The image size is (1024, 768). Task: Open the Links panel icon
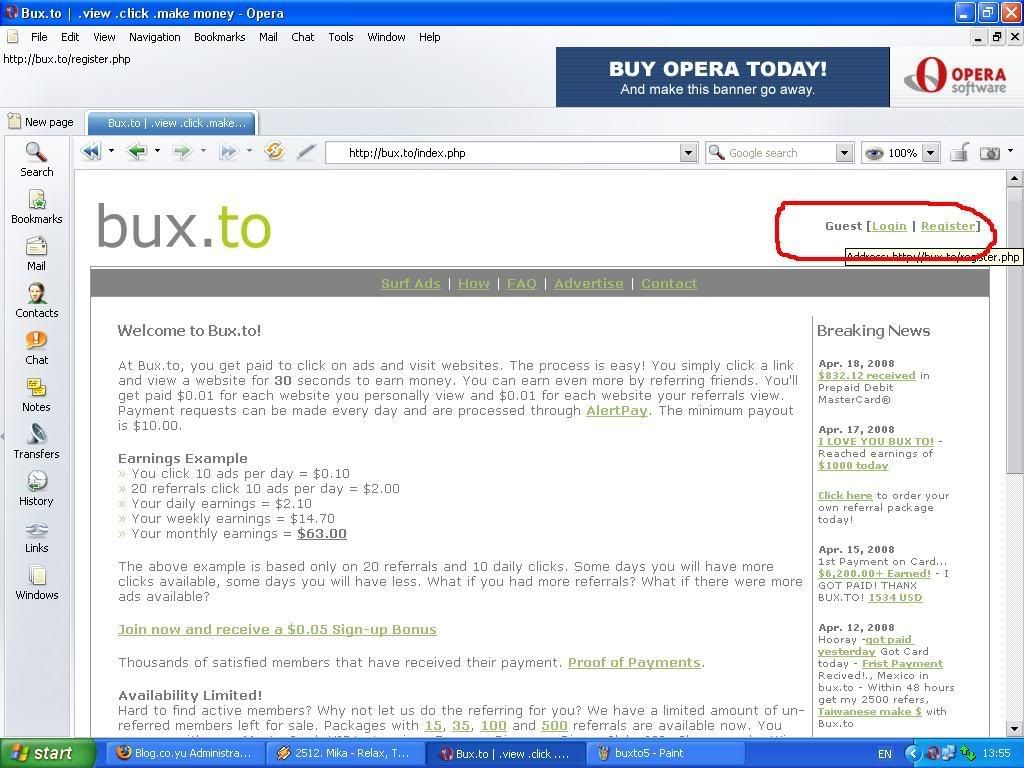[x=36, y=536]
